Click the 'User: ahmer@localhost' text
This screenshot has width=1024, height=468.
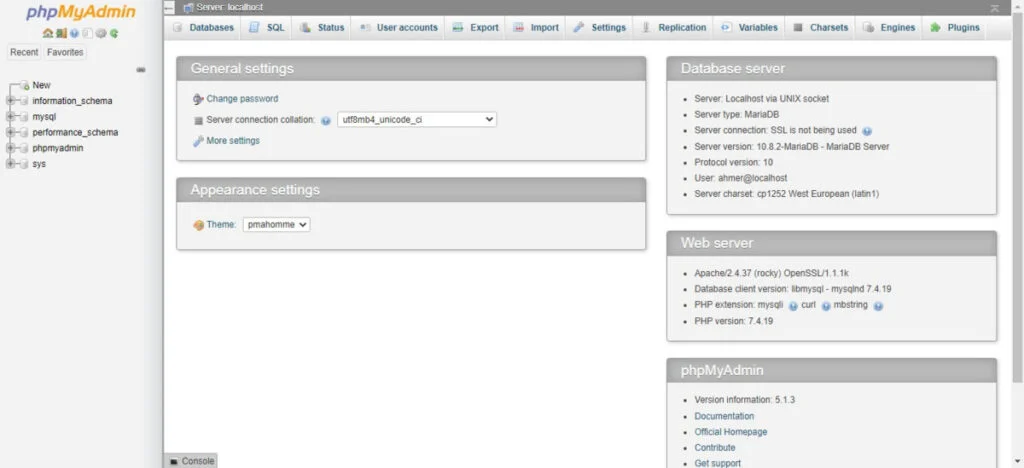pos(741,178)
